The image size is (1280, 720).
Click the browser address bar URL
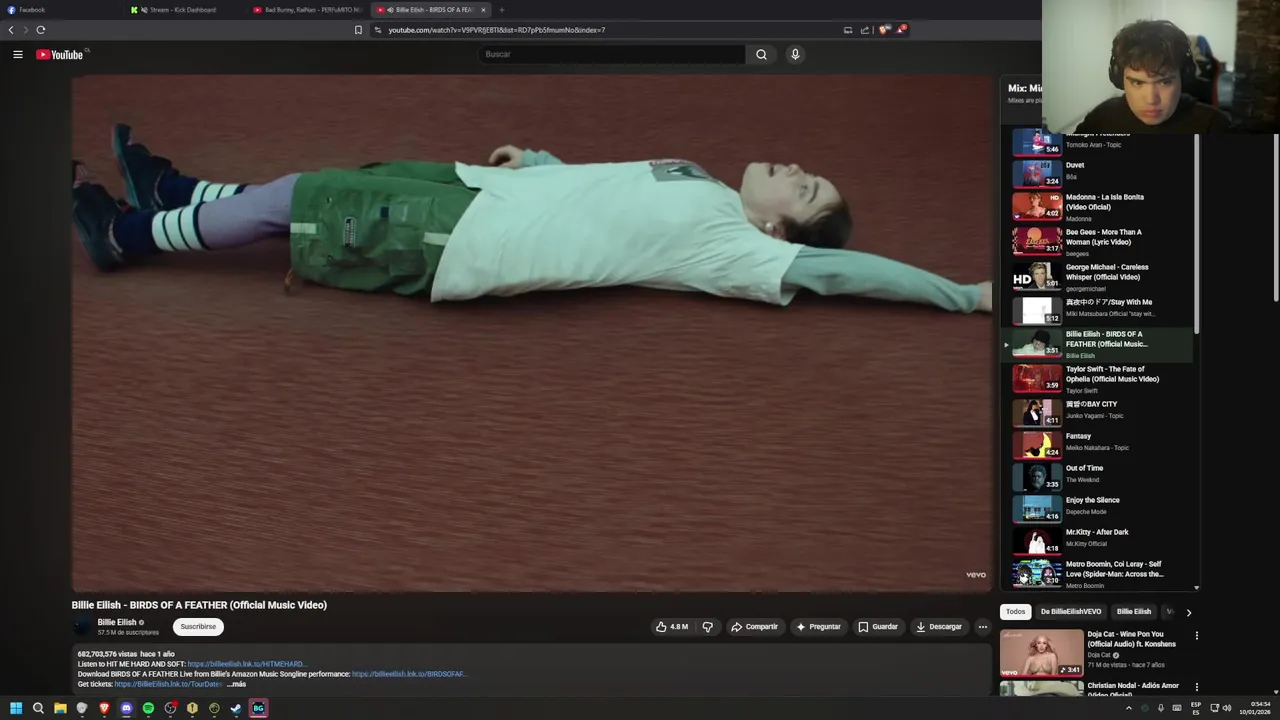pyautogui.click(x=497, y=30)
